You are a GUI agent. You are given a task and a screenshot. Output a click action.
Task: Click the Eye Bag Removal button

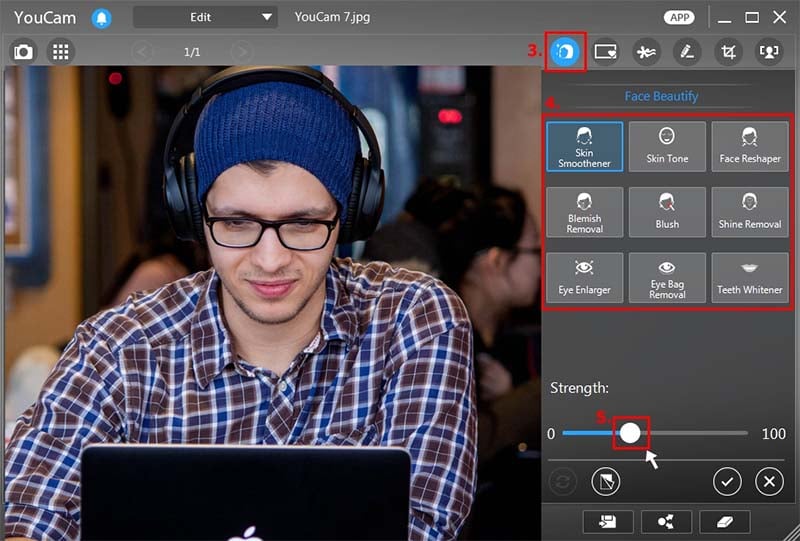[667, 277]
